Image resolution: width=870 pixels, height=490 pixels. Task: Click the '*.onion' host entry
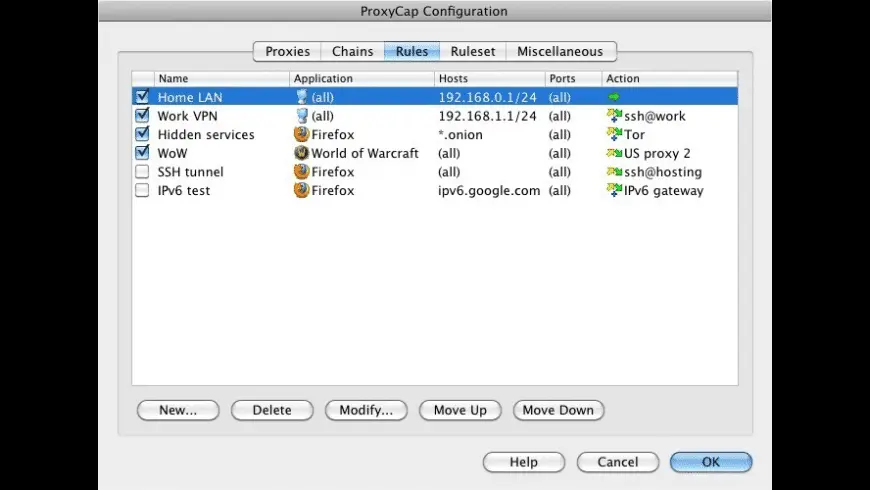461,134
